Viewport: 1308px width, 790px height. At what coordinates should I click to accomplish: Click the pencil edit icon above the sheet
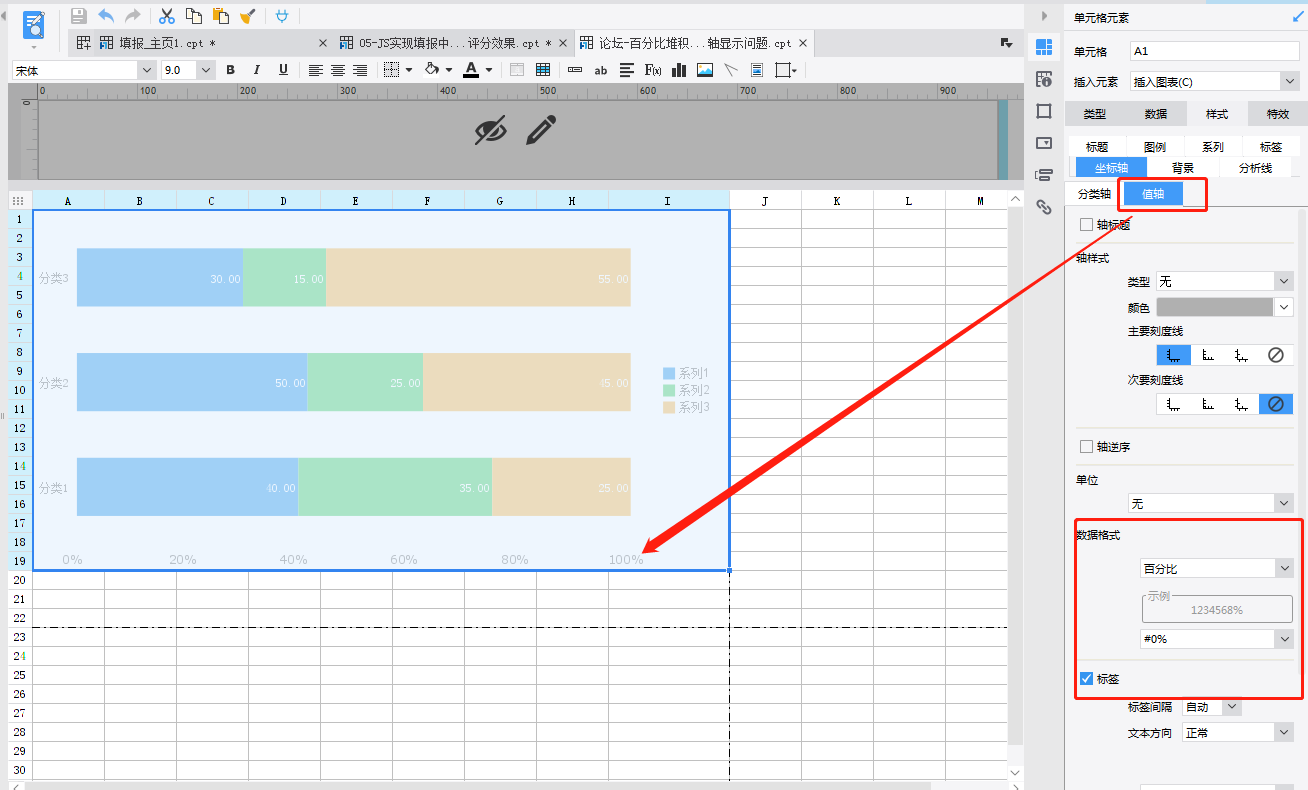(x=541, y=130)
